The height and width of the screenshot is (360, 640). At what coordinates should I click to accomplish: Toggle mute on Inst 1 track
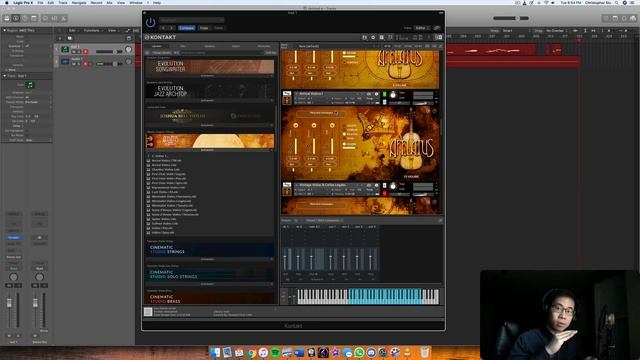[x=73, y=52]
